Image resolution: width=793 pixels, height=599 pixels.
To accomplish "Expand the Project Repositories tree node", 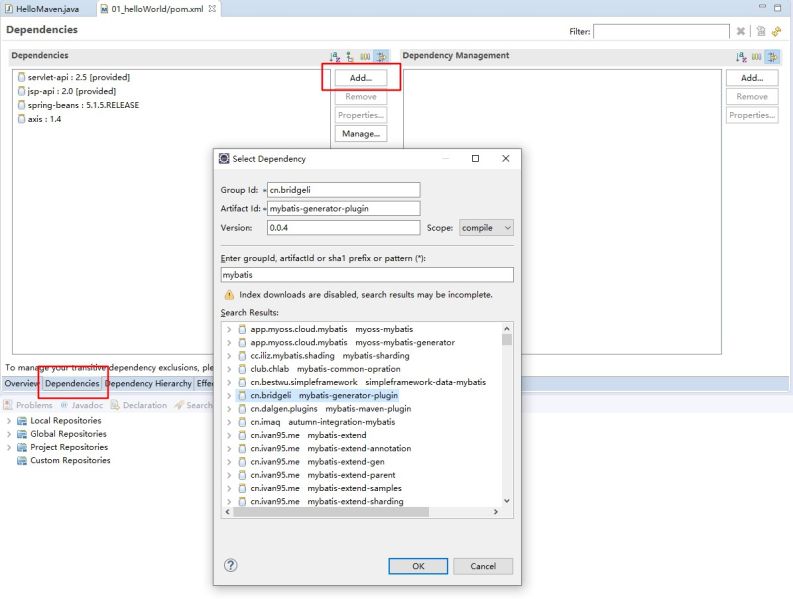I will [9, 447].
